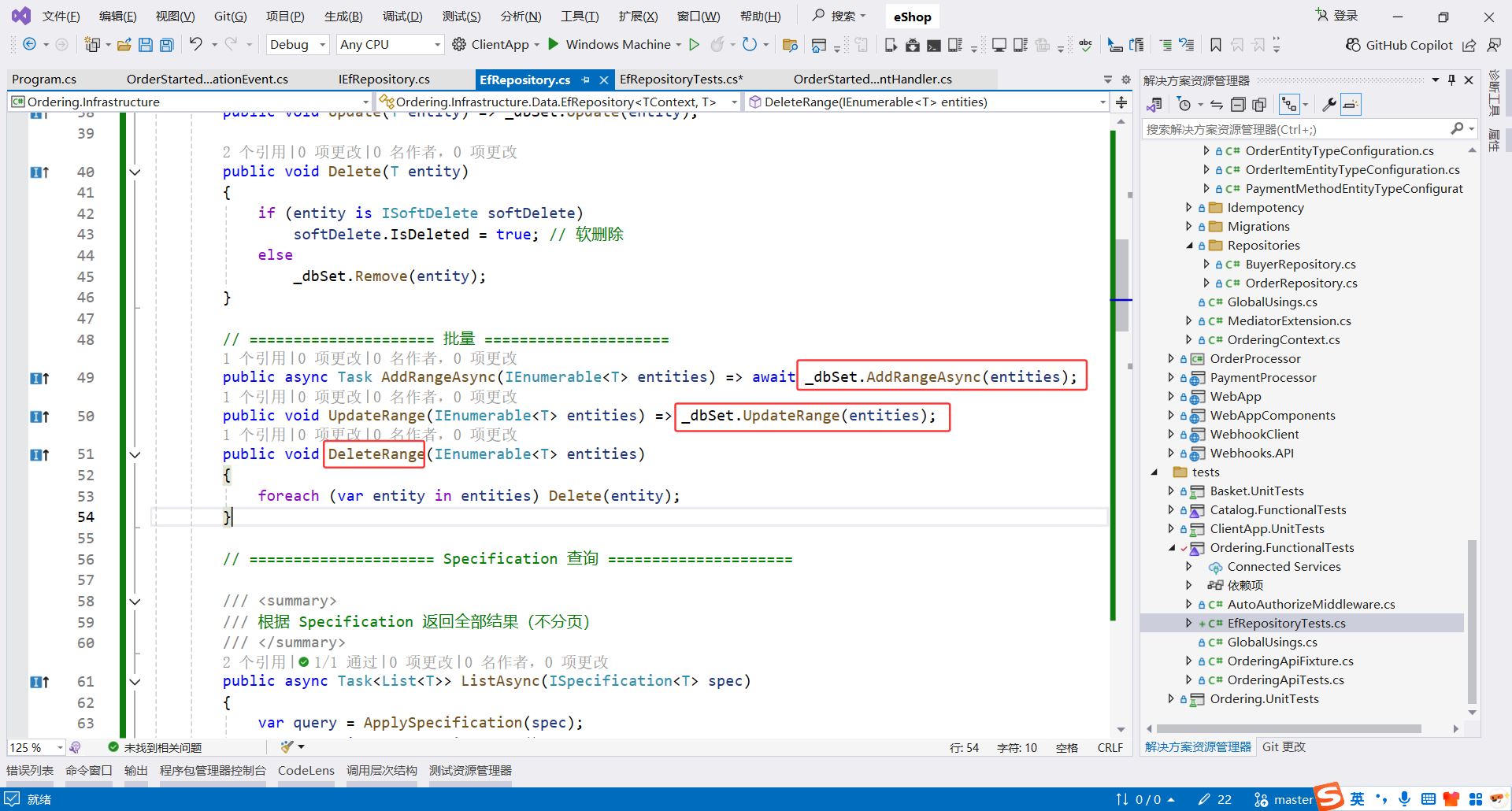Open the 错误列表 panel tab
This screenshot has height=811, width=1512.
click(x=30, y=771)
